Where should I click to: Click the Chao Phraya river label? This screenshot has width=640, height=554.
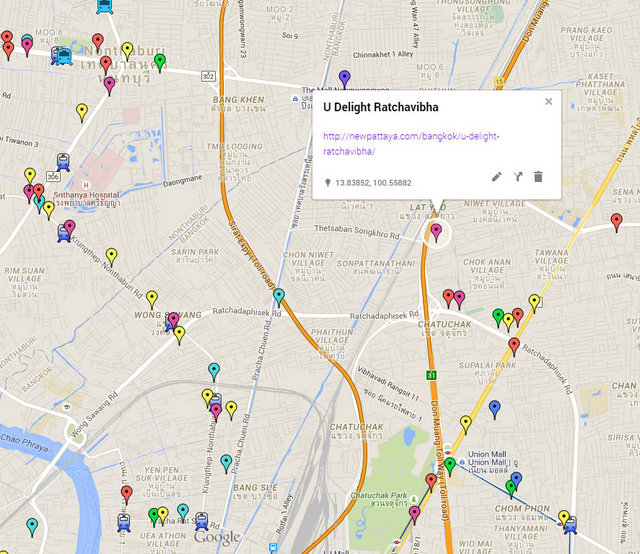coord(24,443)
